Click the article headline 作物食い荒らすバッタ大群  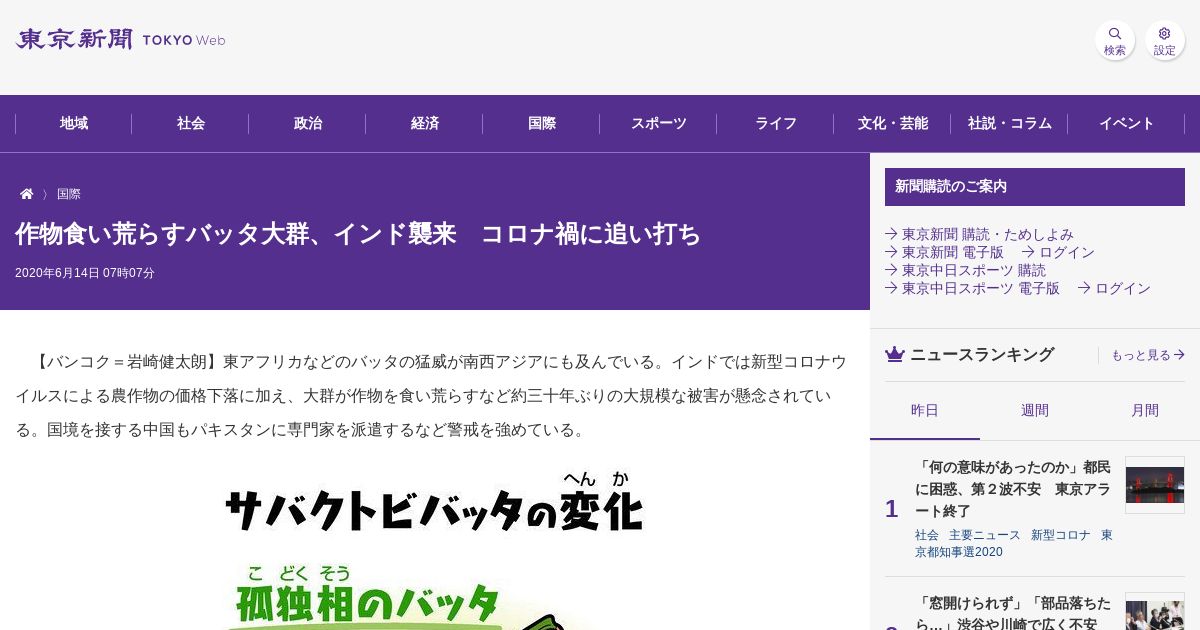(x=358, y=234)
